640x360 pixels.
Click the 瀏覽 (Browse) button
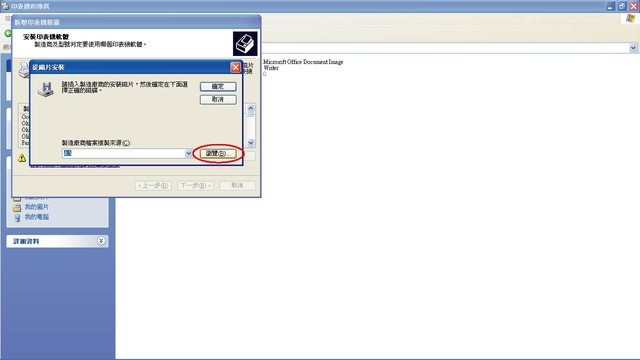tap(218, 153)
